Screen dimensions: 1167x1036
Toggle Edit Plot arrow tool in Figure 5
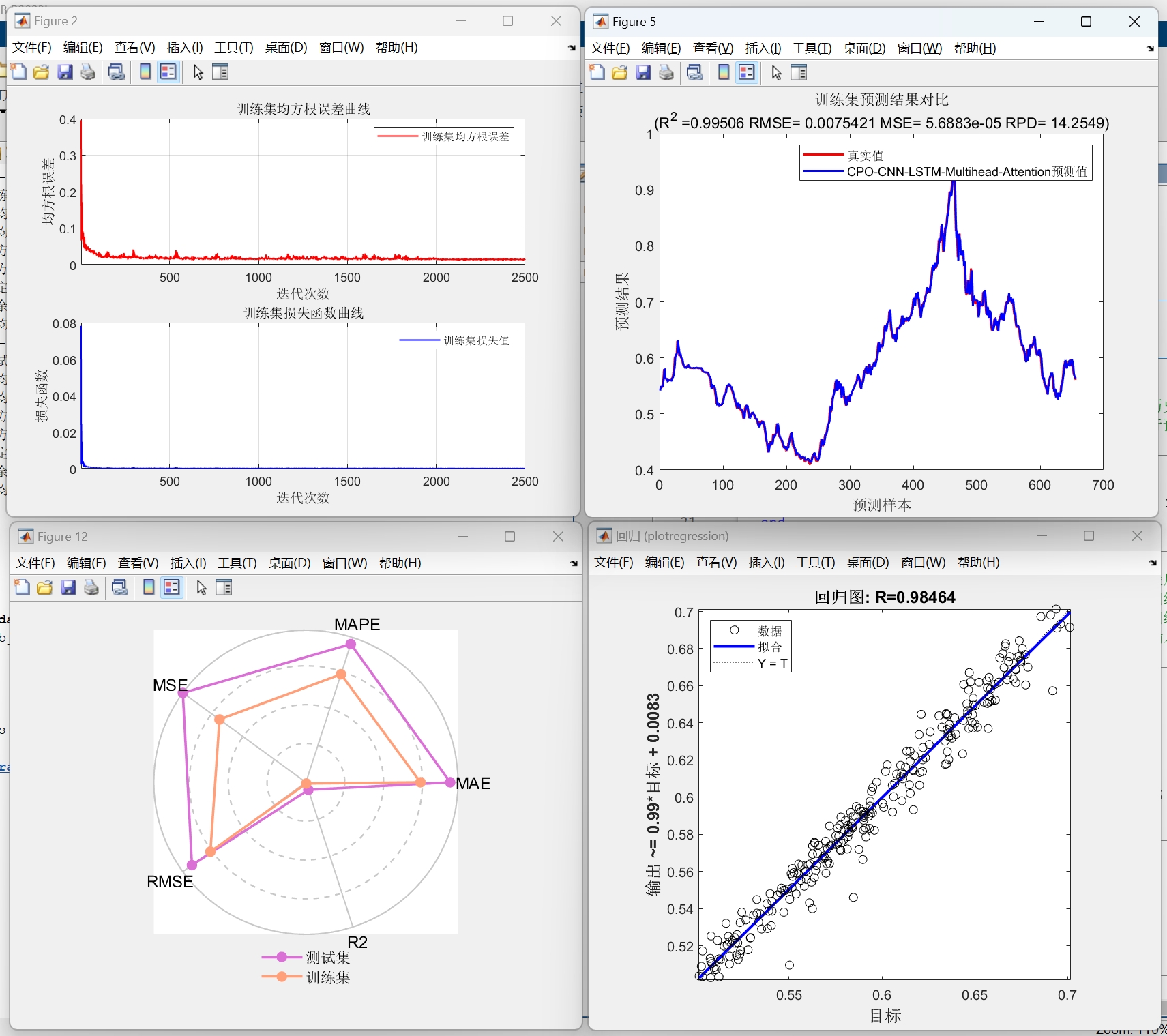[776, 72]
